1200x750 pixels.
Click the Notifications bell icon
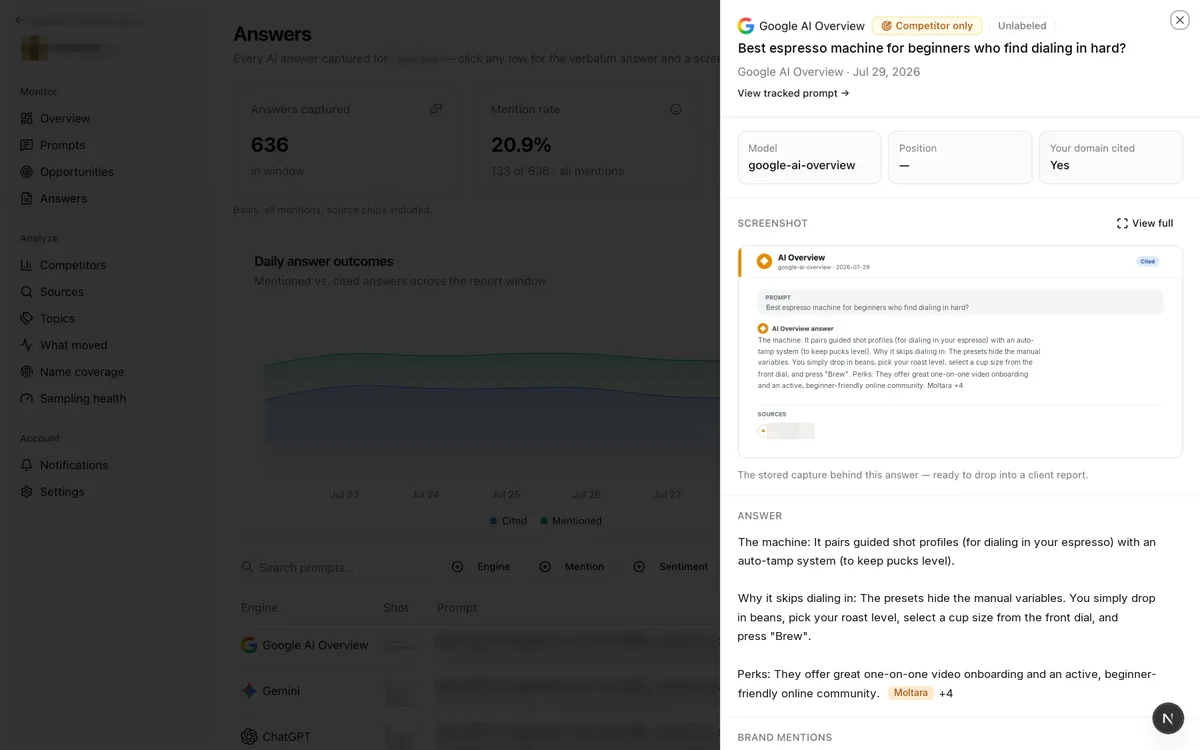[x=27, y=465]
